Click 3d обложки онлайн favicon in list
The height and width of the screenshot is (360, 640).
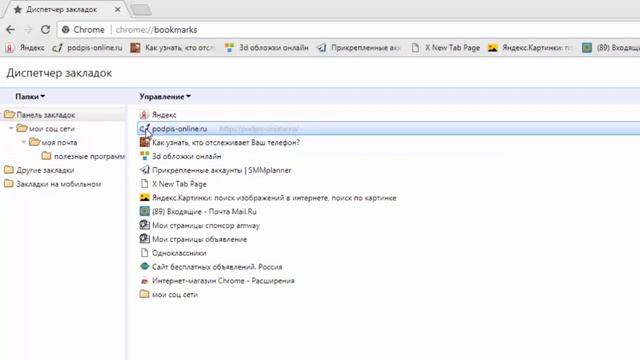(144, 156)
